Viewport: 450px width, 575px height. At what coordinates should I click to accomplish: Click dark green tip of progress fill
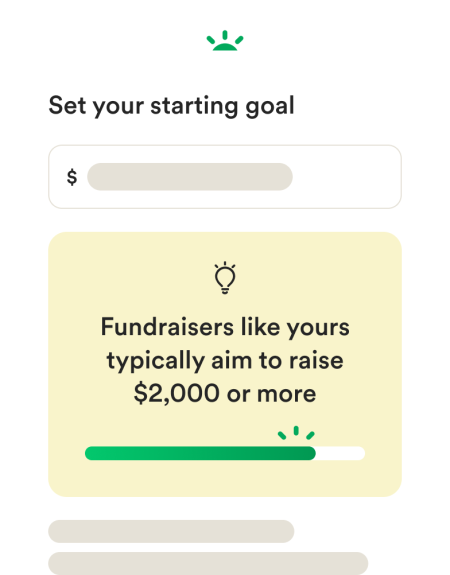click(x=306, y=453)
